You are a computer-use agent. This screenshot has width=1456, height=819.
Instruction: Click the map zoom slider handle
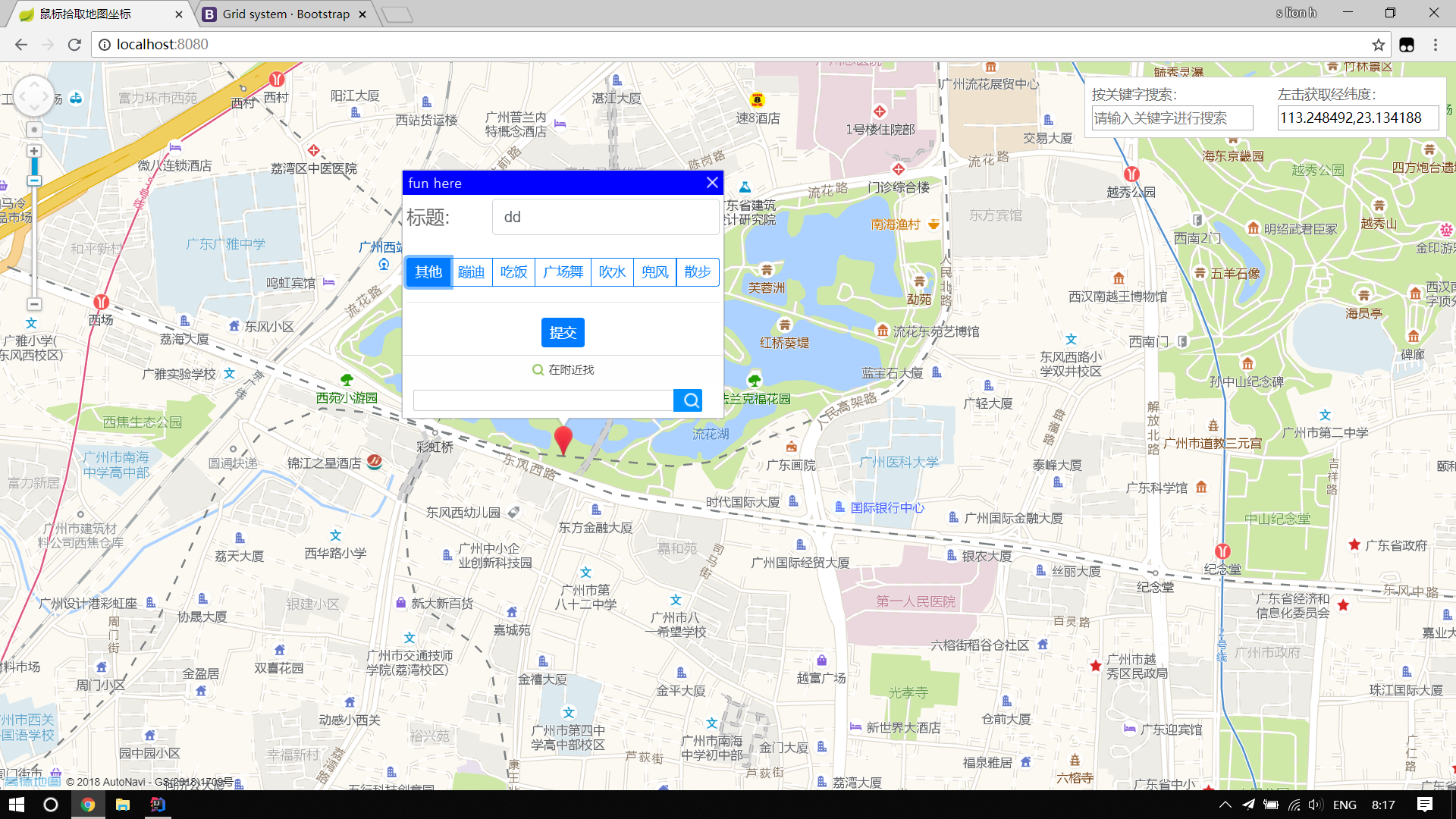coord(34,180)
